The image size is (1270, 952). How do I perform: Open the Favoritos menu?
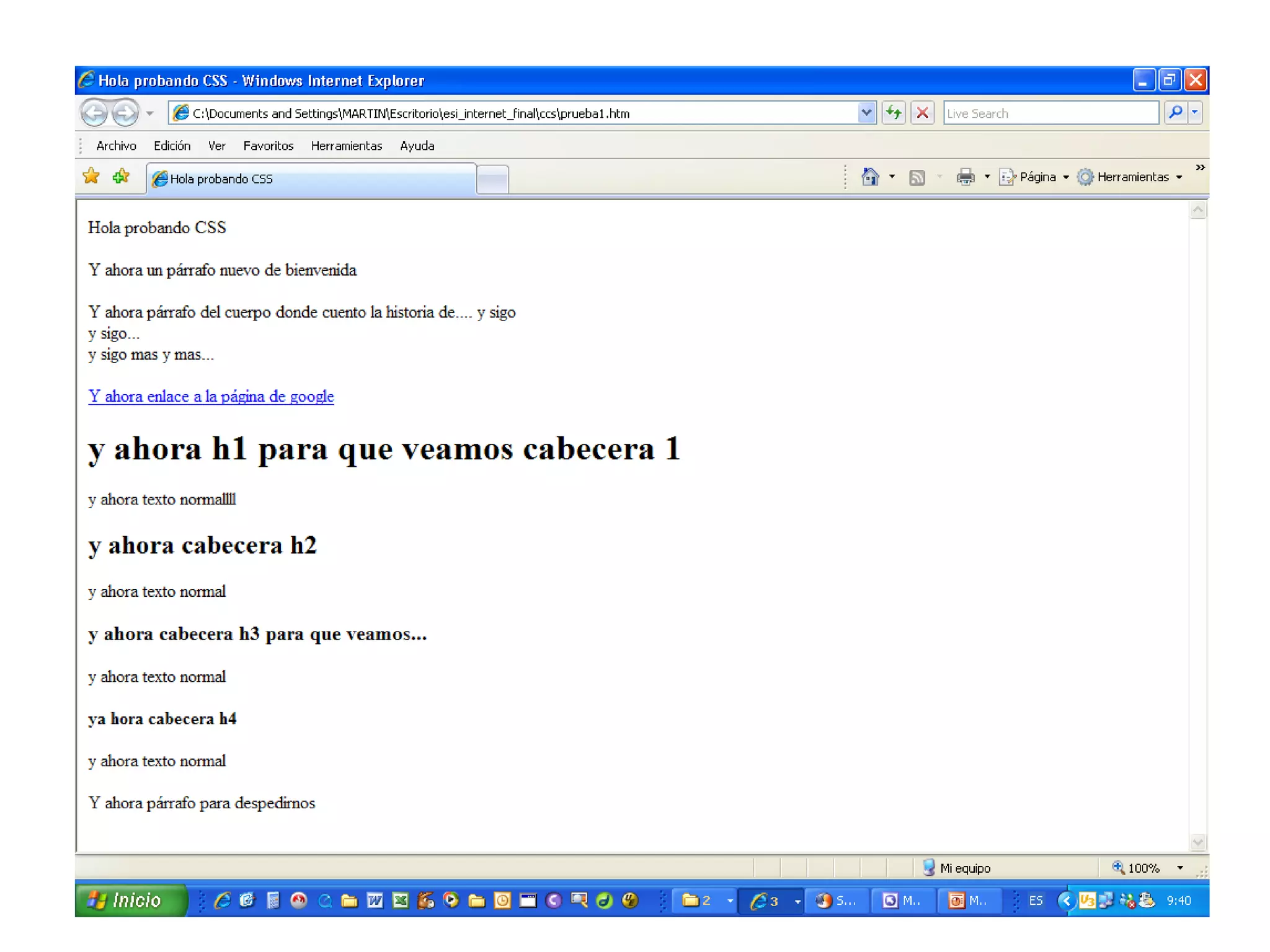268,146
